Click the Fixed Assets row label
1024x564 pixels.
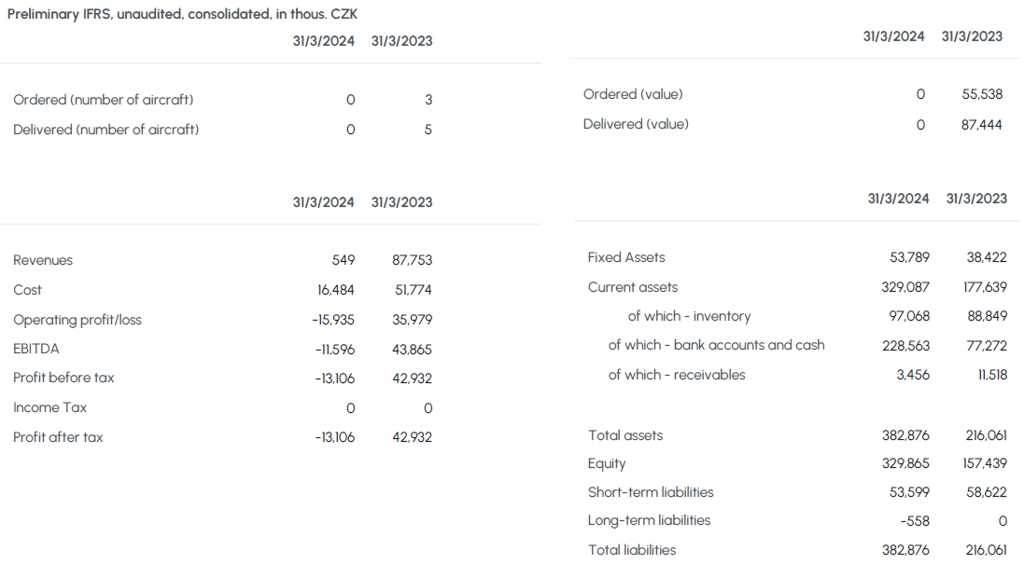coord(626,257)
